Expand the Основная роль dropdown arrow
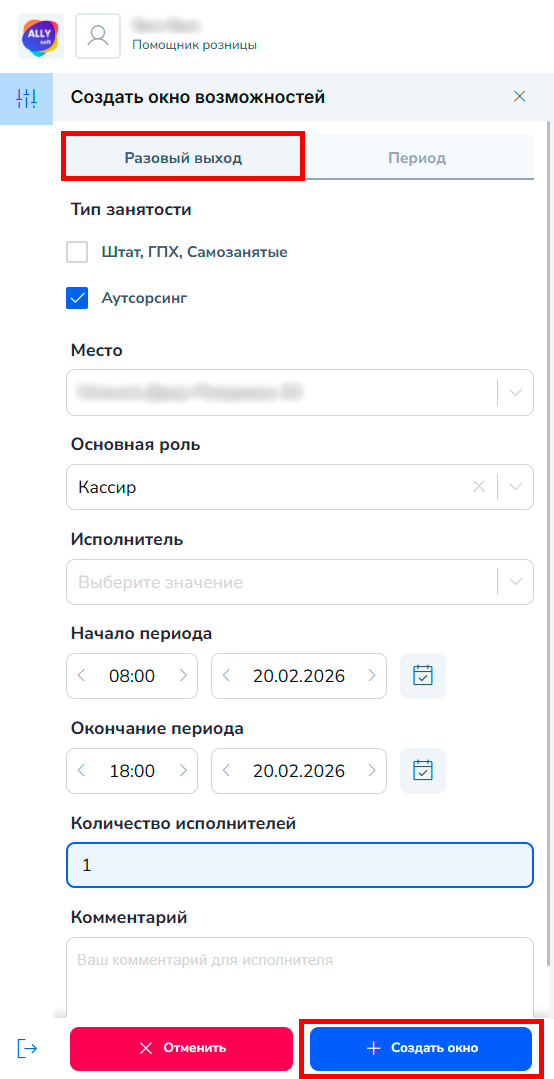The width and height of the screenshot is (554, 1079). coord(515,487)
